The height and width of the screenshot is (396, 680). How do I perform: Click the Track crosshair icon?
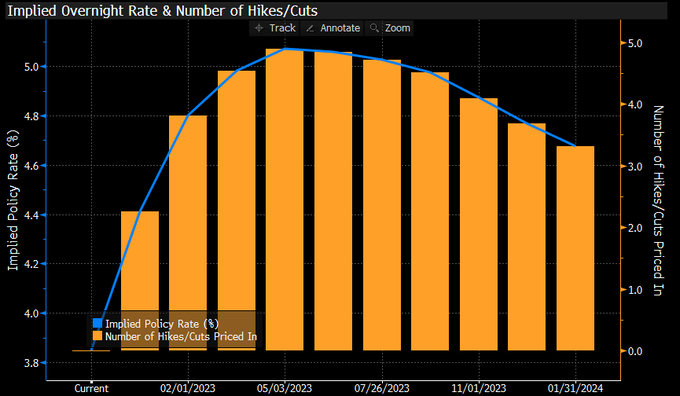[x=259, y=28]
